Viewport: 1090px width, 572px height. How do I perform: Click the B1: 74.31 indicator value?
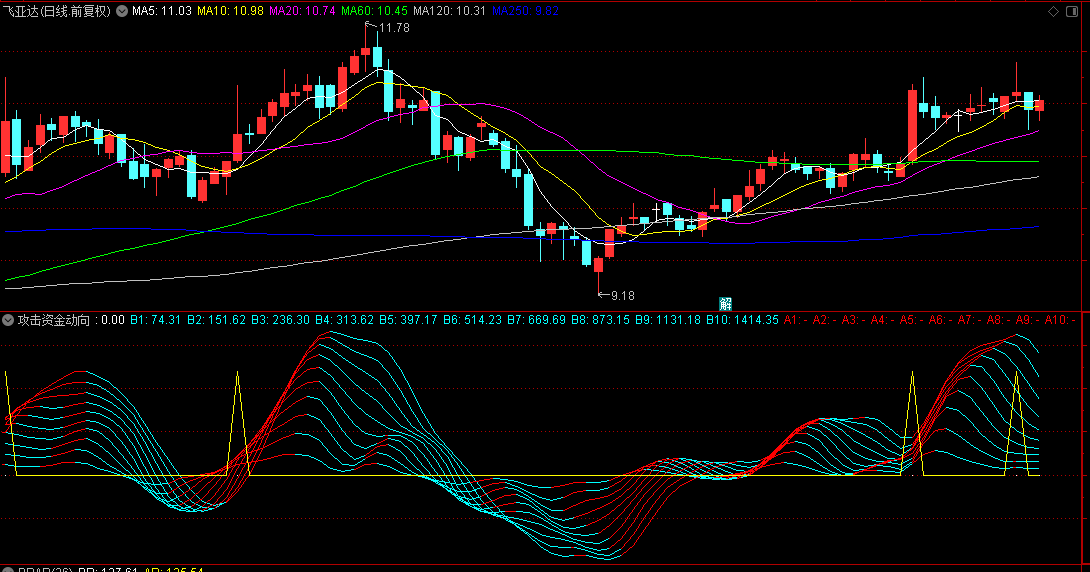click(x=156, y=320)
